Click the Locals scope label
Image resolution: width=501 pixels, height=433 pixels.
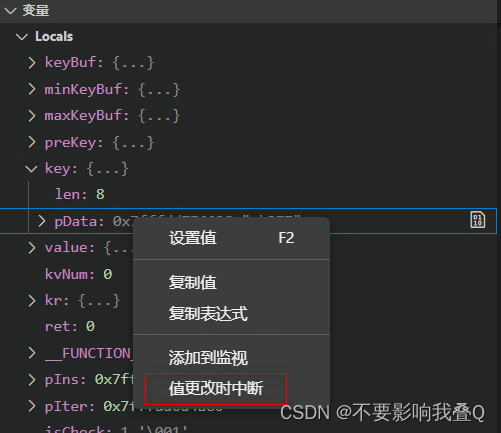(54, 37)
